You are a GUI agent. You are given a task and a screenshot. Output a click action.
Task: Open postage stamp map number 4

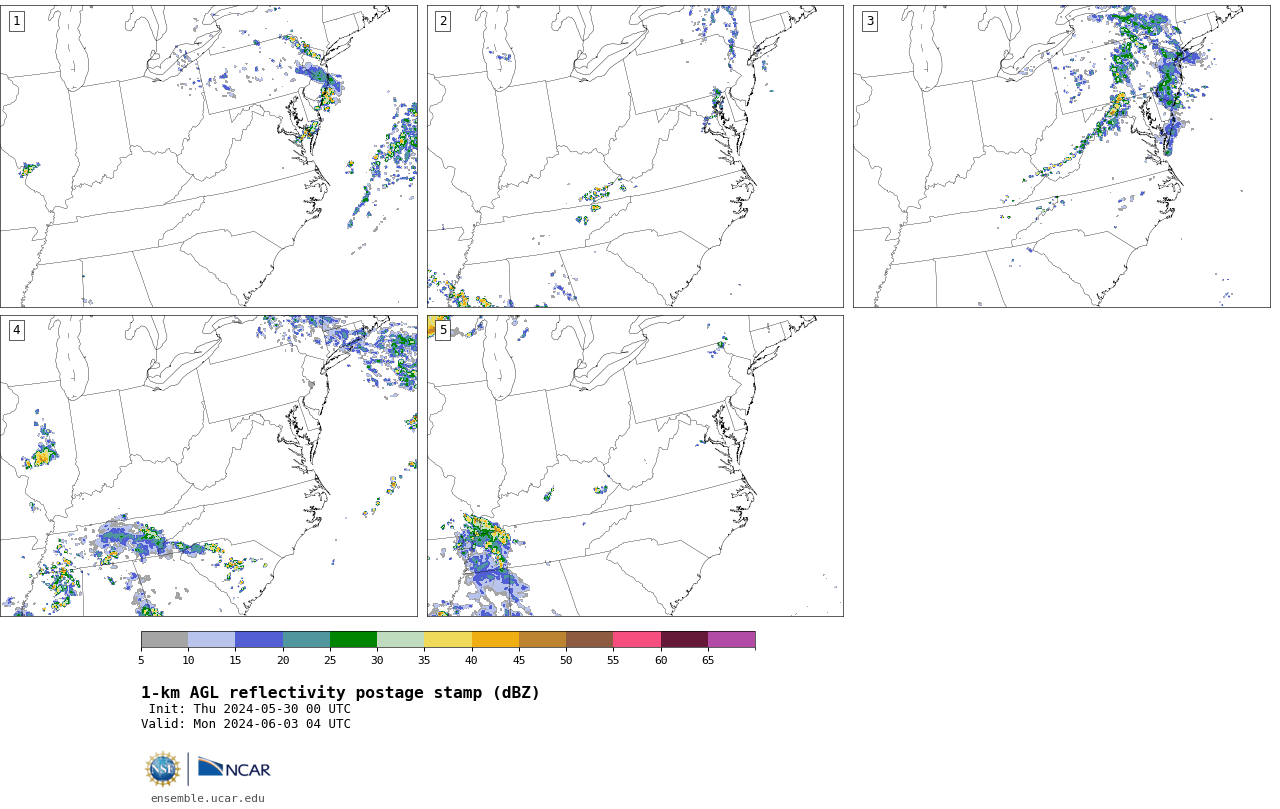(209, 466)
